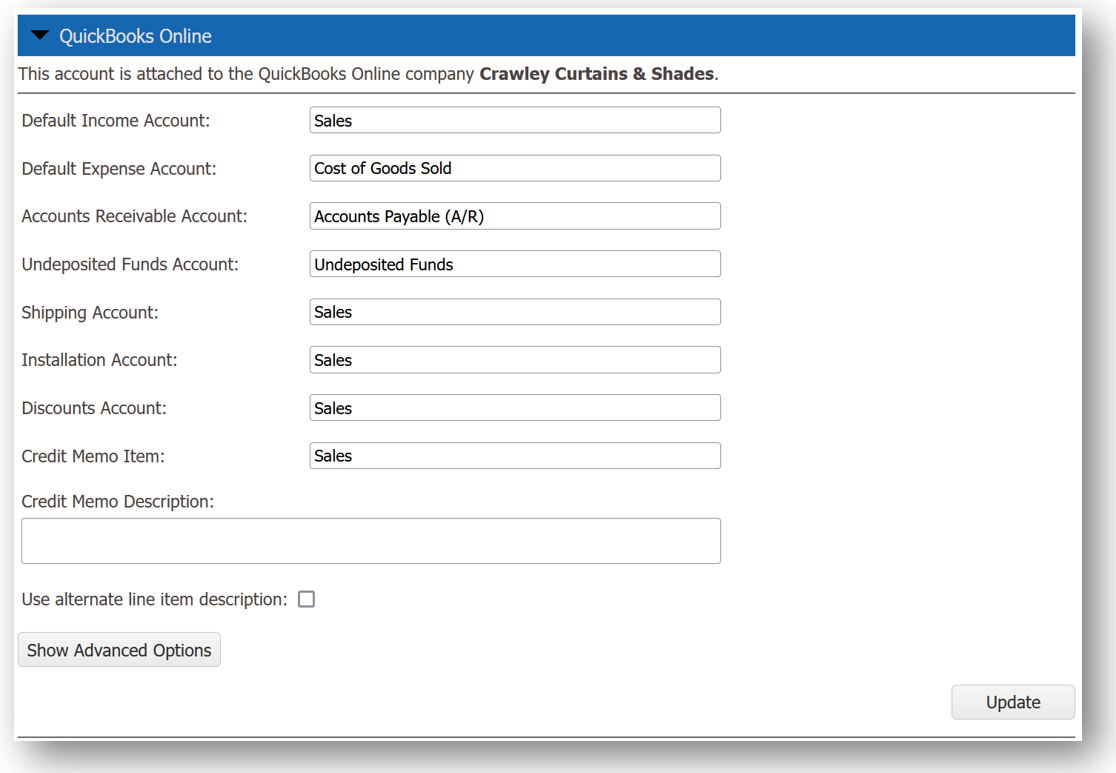1116x773 pixels.
Task: Enable Use alternate line item description
Action: (306, 599)
